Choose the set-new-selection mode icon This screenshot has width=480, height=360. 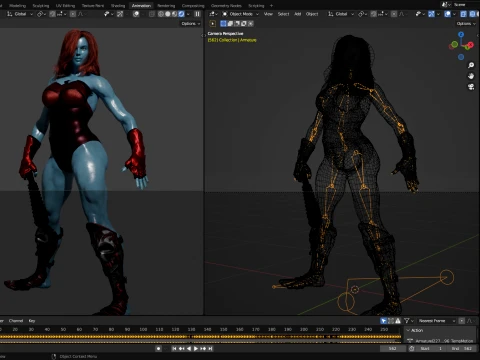pyautogui.click(x=223, y=23)
